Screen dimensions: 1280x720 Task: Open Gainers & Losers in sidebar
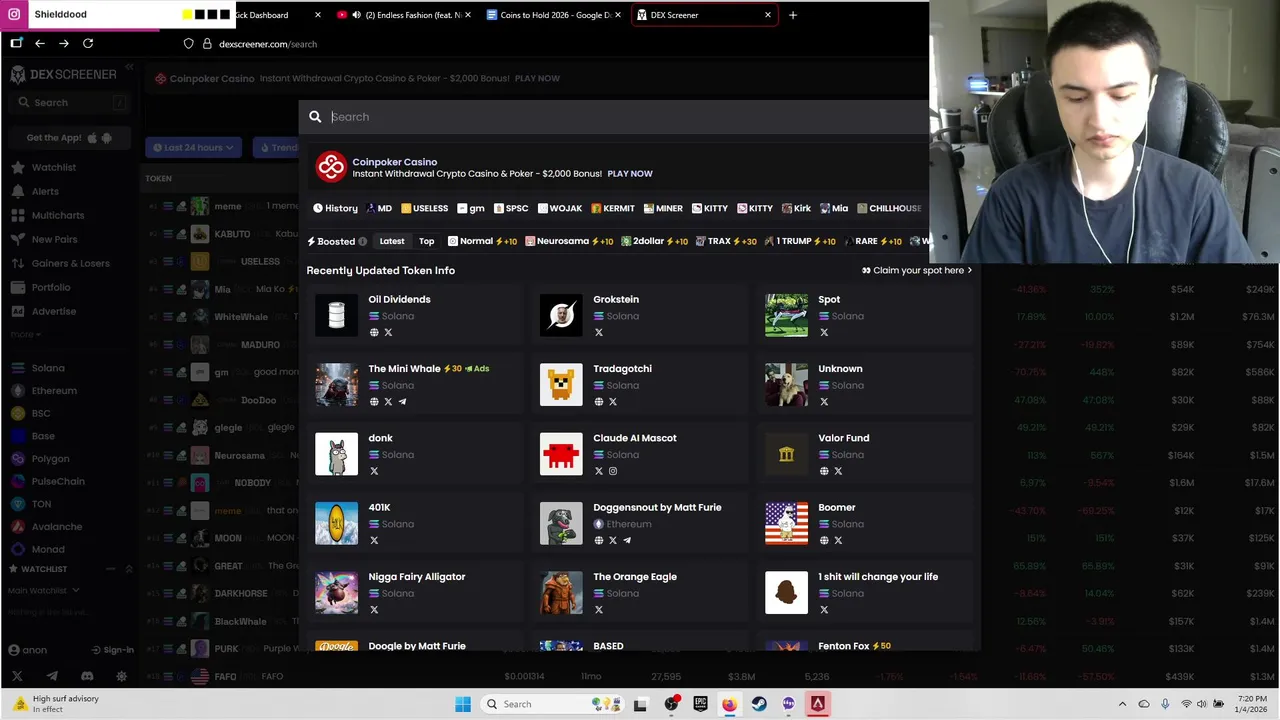pyautogui.click(x=70, y=263)
